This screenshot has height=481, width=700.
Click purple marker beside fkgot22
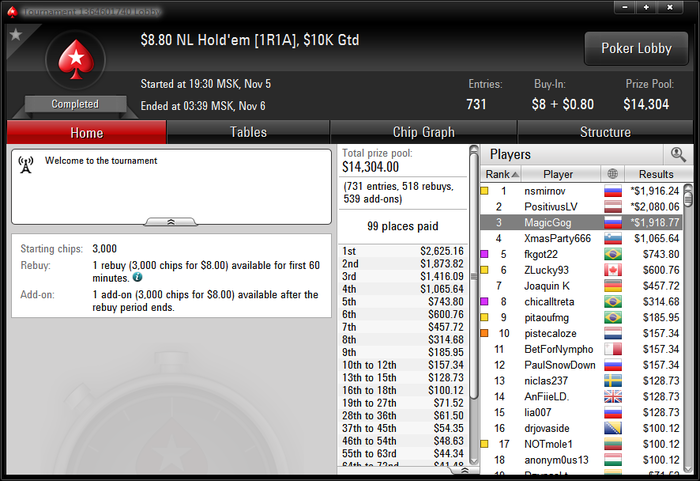pyautogui.click(x=484, y=254)
